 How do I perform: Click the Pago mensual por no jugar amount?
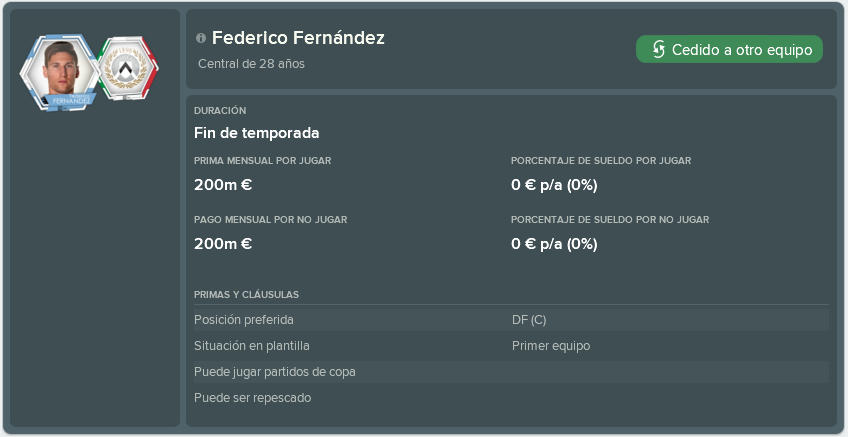223,244
